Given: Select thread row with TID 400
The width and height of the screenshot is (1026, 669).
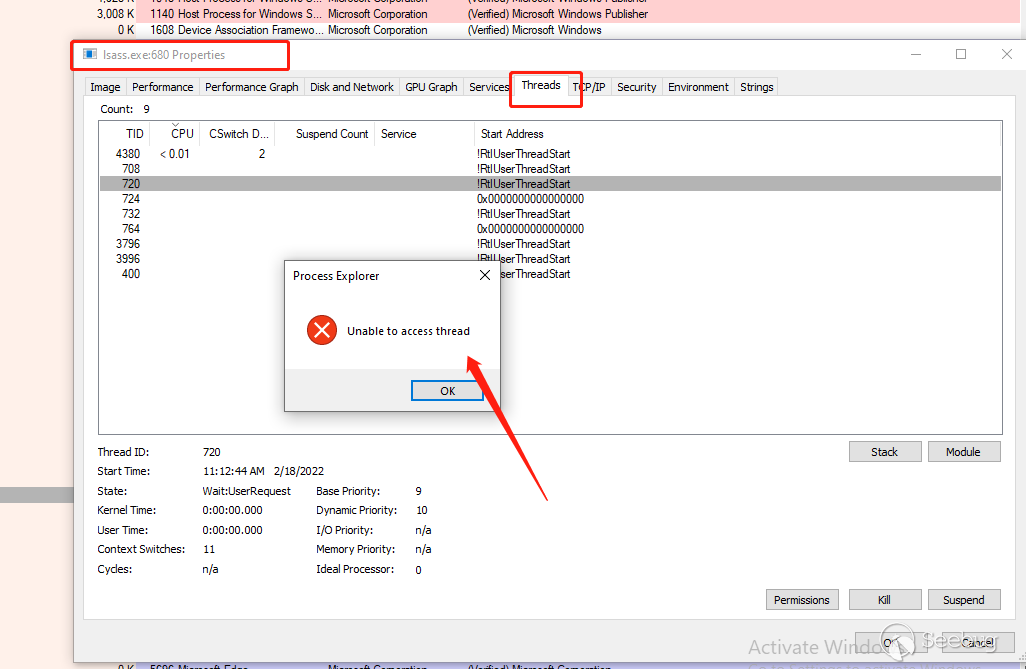Looking at the screenshot, I should coord(550,274).
